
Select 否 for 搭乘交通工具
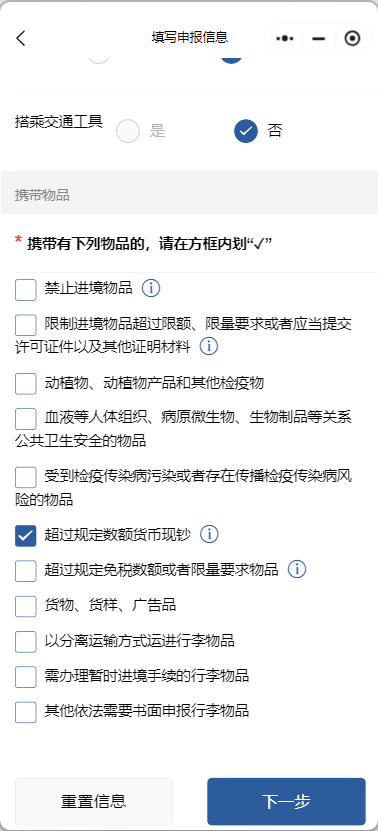pos(246,131)
